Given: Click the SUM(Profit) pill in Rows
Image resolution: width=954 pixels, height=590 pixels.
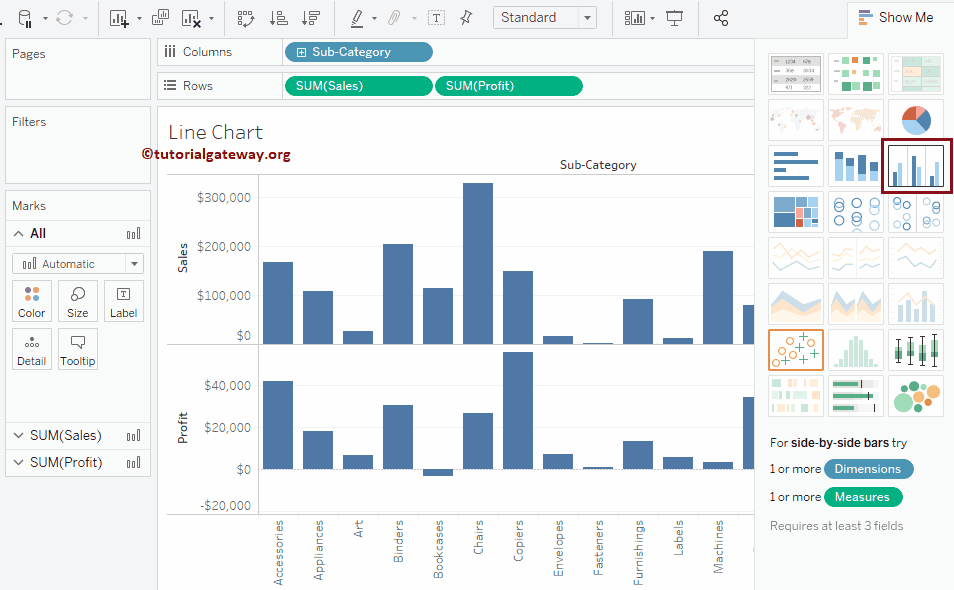Looking at the screenshot, I should point(508,86).
